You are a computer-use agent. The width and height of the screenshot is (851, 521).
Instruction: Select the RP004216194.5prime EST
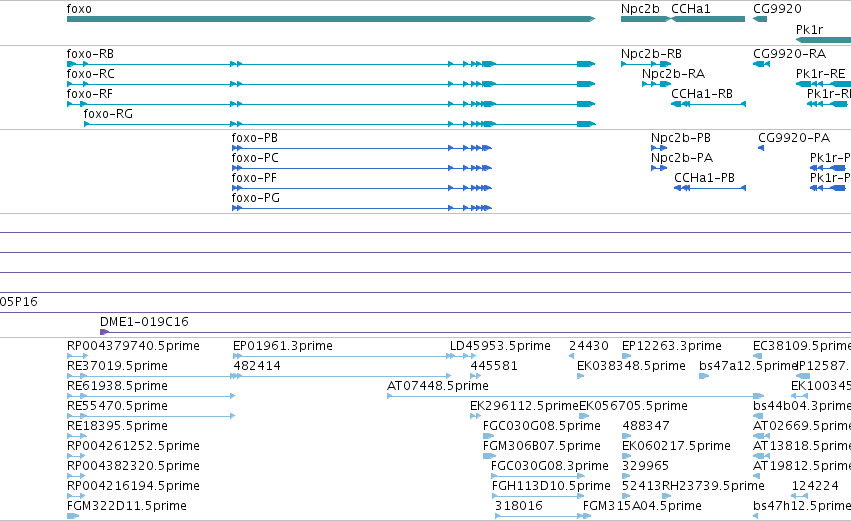(133, 486)
